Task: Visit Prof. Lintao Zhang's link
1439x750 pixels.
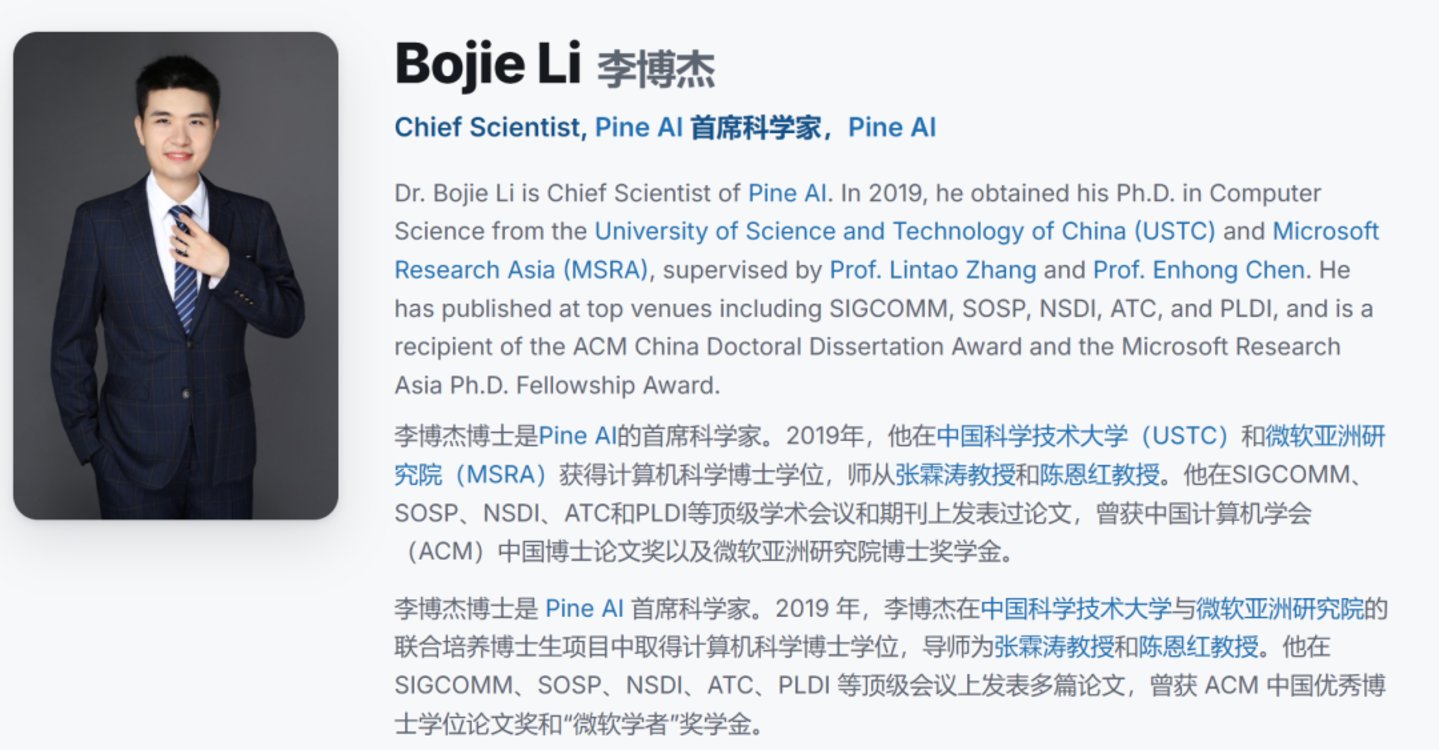Action: pyautogui.click(x=933, y=270)
